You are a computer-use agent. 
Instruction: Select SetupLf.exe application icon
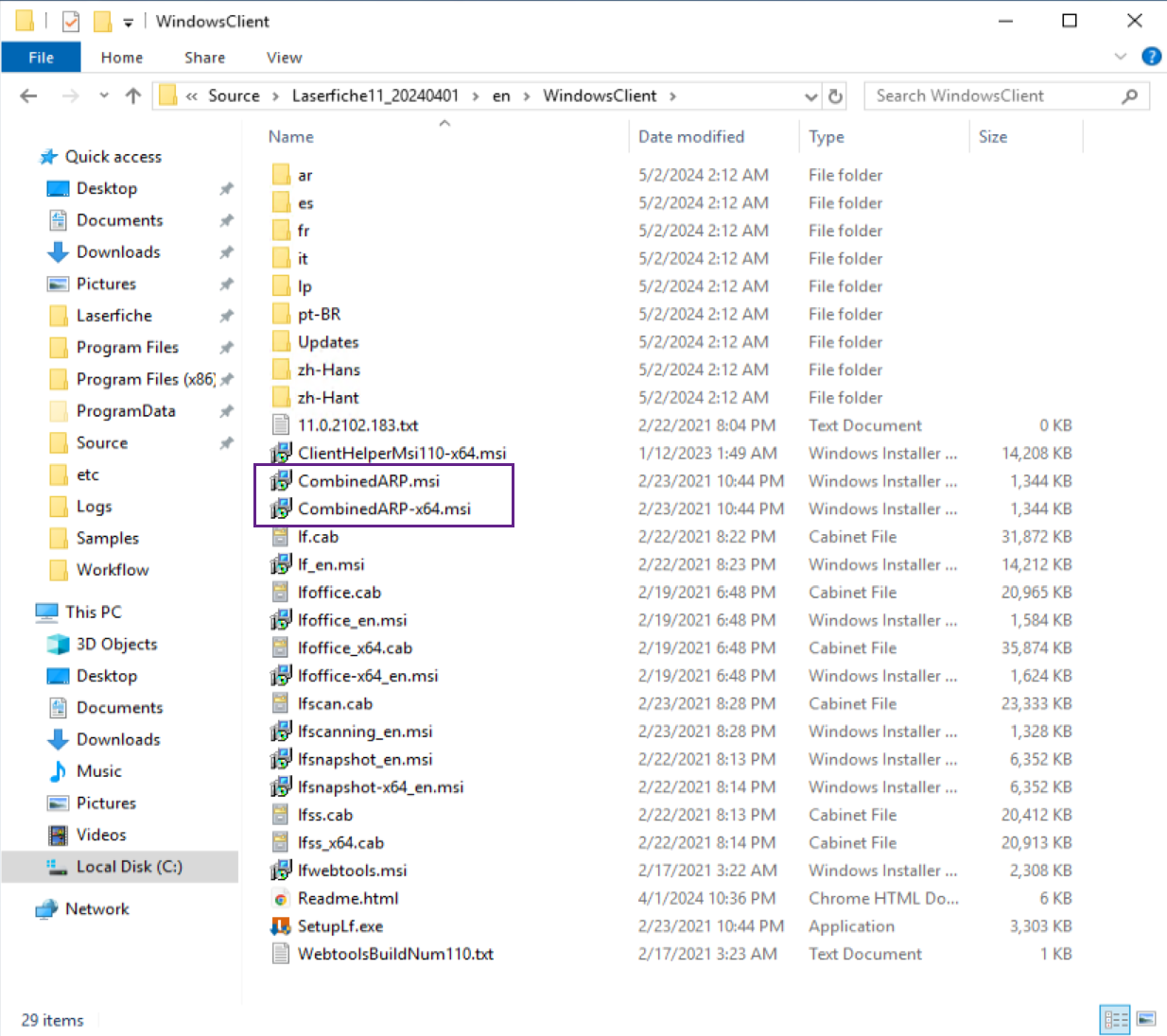[281, 925]
